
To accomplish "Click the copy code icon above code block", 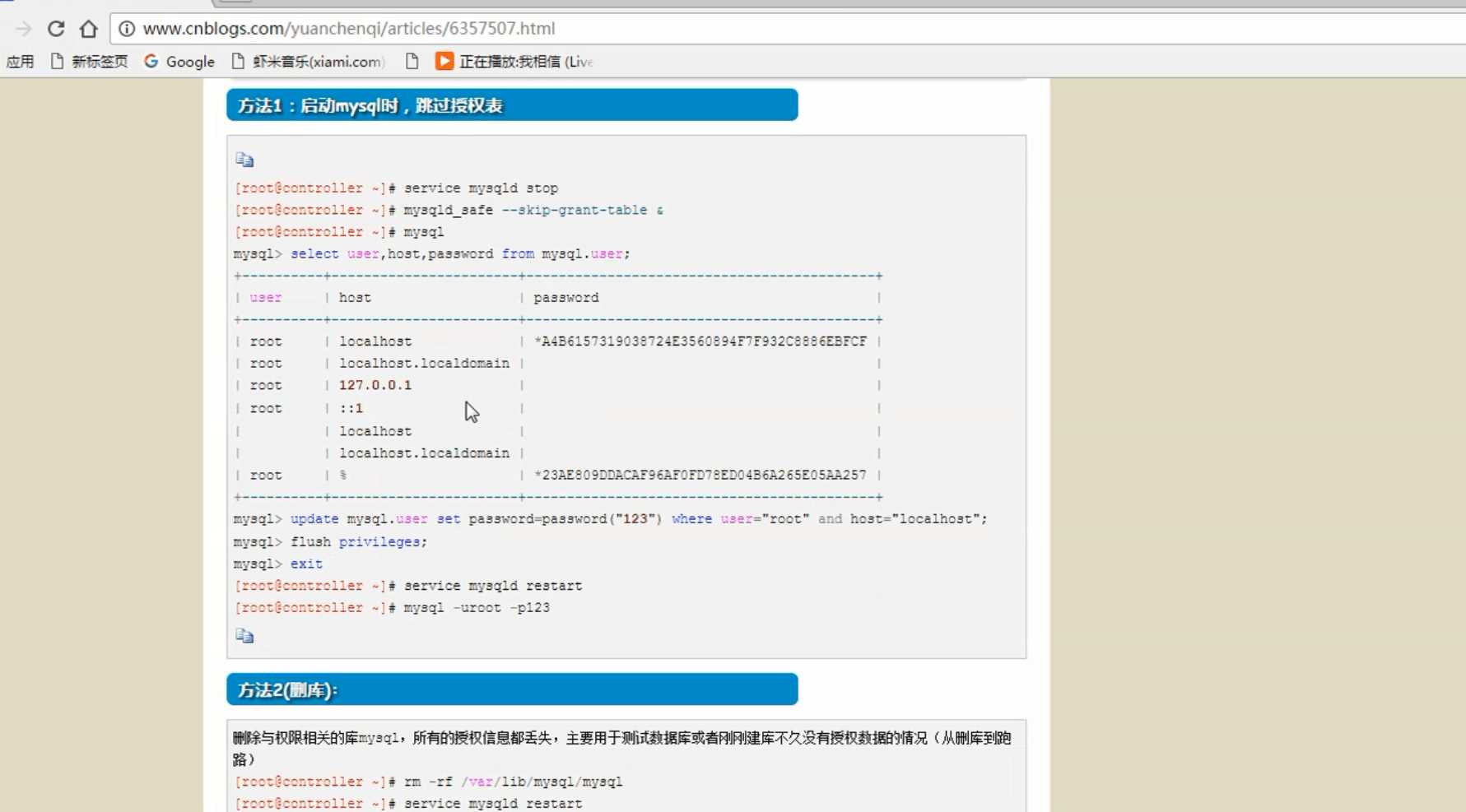I will 244,160.
